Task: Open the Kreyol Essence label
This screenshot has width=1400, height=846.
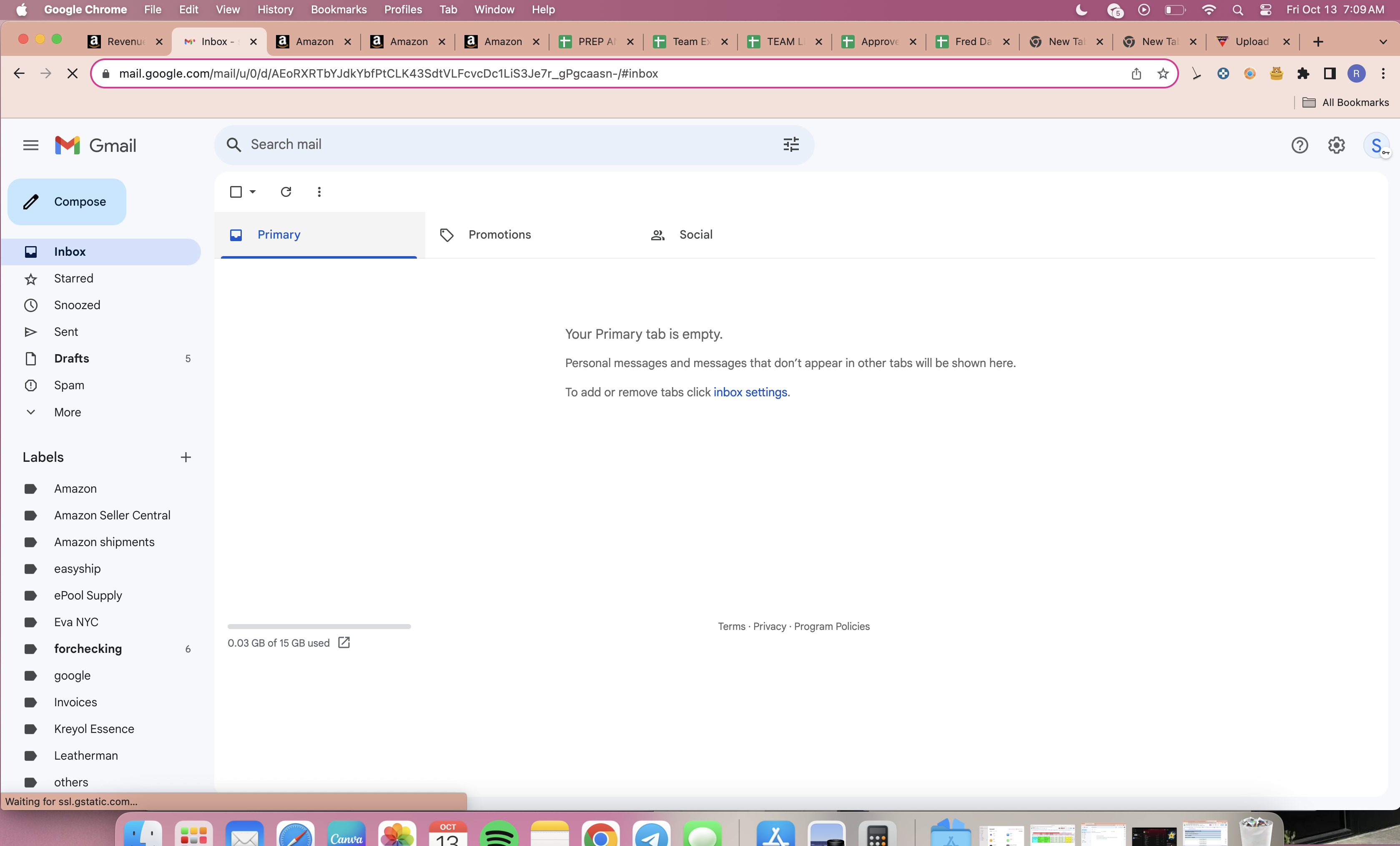Action: click(94, 729)
